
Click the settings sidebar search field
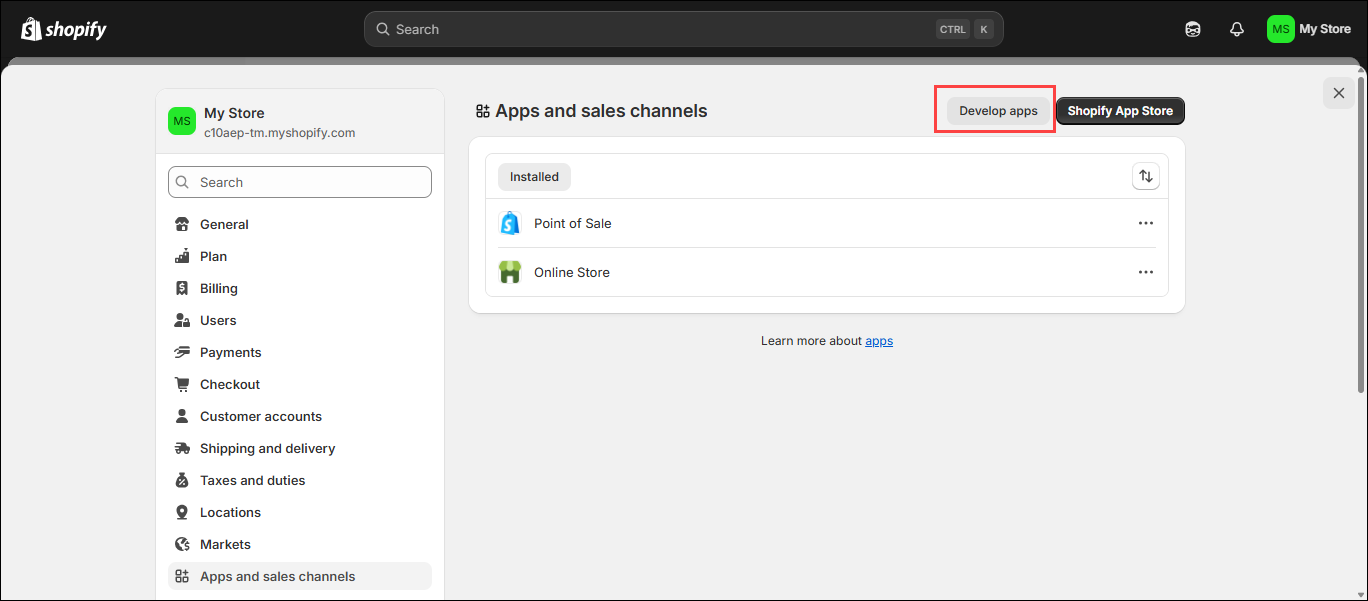300,182
